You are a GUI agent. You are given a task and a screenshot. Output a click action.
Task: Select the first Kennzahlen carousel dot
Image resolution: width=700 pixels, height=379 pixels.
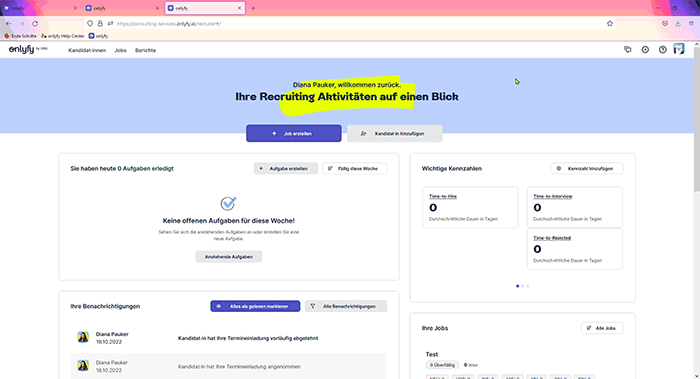[x=517, y=286]
